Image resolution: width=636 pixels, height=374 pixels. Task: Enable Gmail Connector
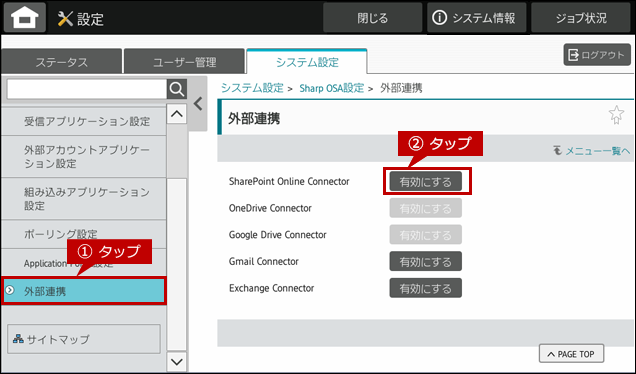pyautogui.click(x=425, y=262)
